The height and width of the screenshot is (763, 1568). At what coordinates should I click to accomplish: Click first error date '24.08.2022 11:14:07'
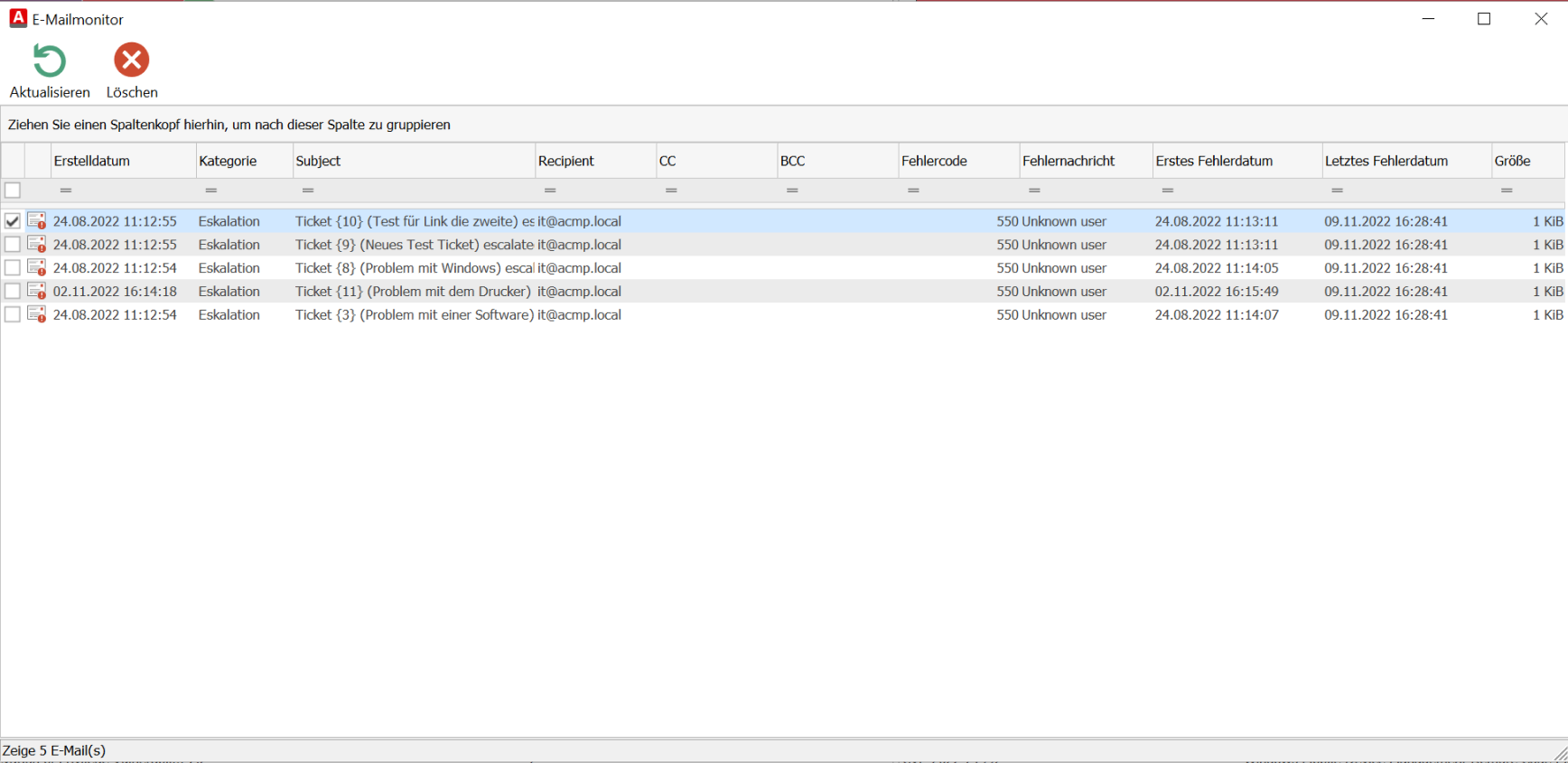click(1217, 315)
